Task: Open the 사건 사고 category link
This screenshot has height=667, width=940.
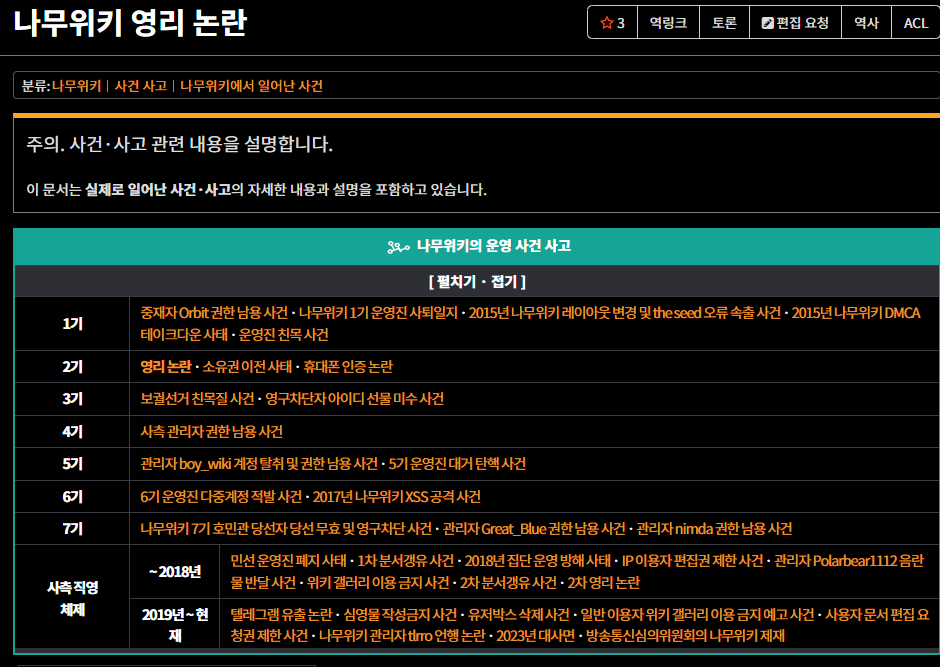Action: pyautogui.click(x=140, y=86)
